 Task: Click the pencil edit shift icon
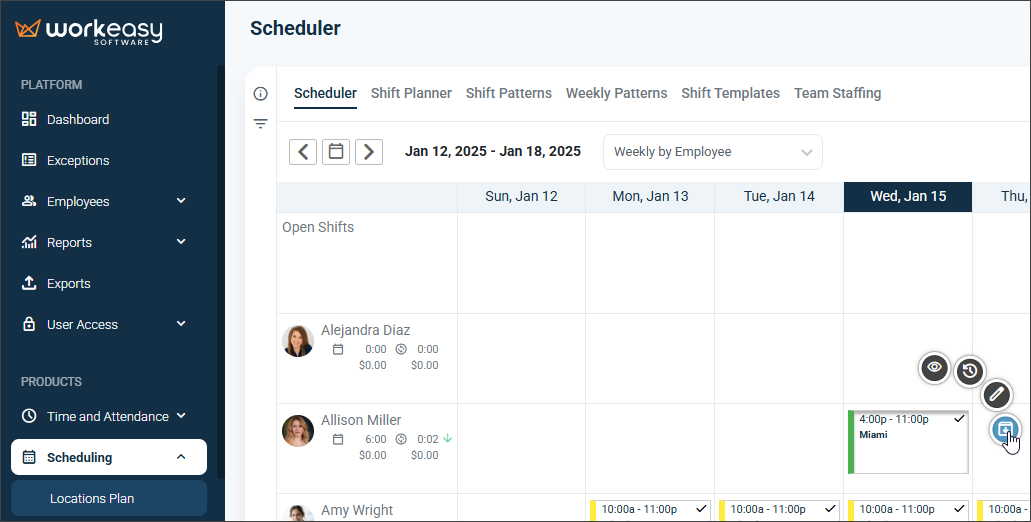coord(996,394)
